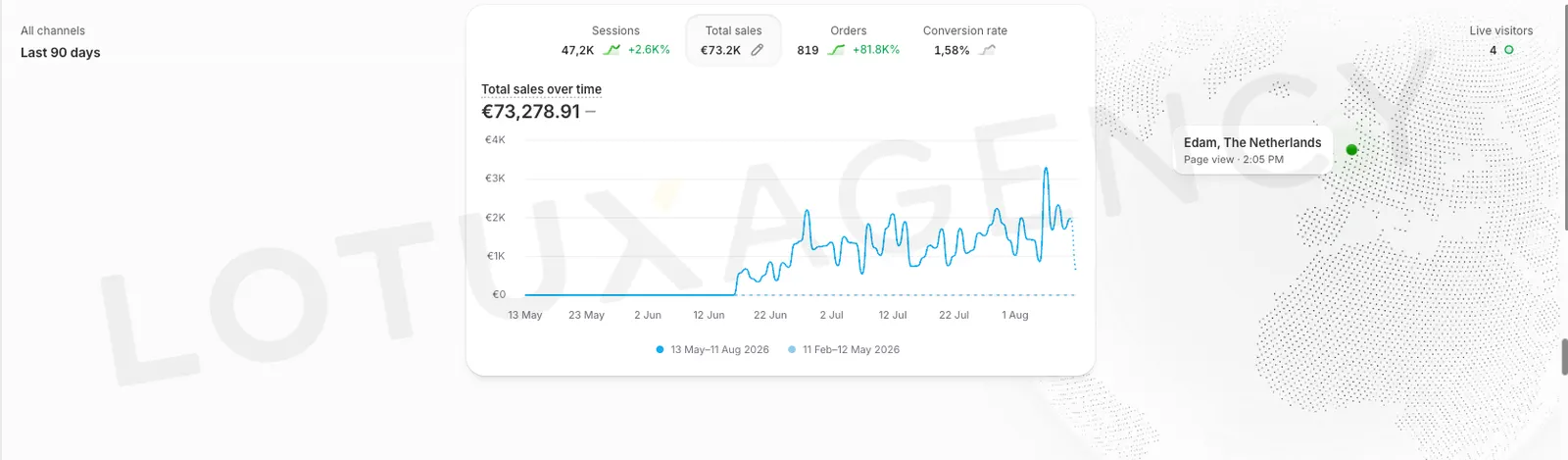
Task: Click the live visitors count 4
Action: coord(1494,50)
